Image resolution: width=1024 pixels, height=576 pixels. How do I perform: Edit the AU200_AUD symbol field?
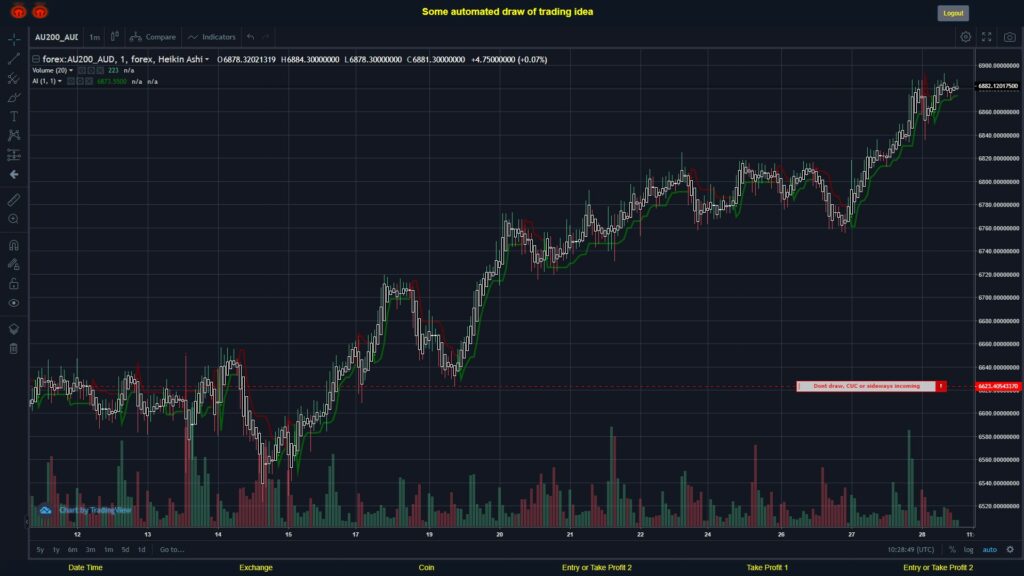(56, 37)
